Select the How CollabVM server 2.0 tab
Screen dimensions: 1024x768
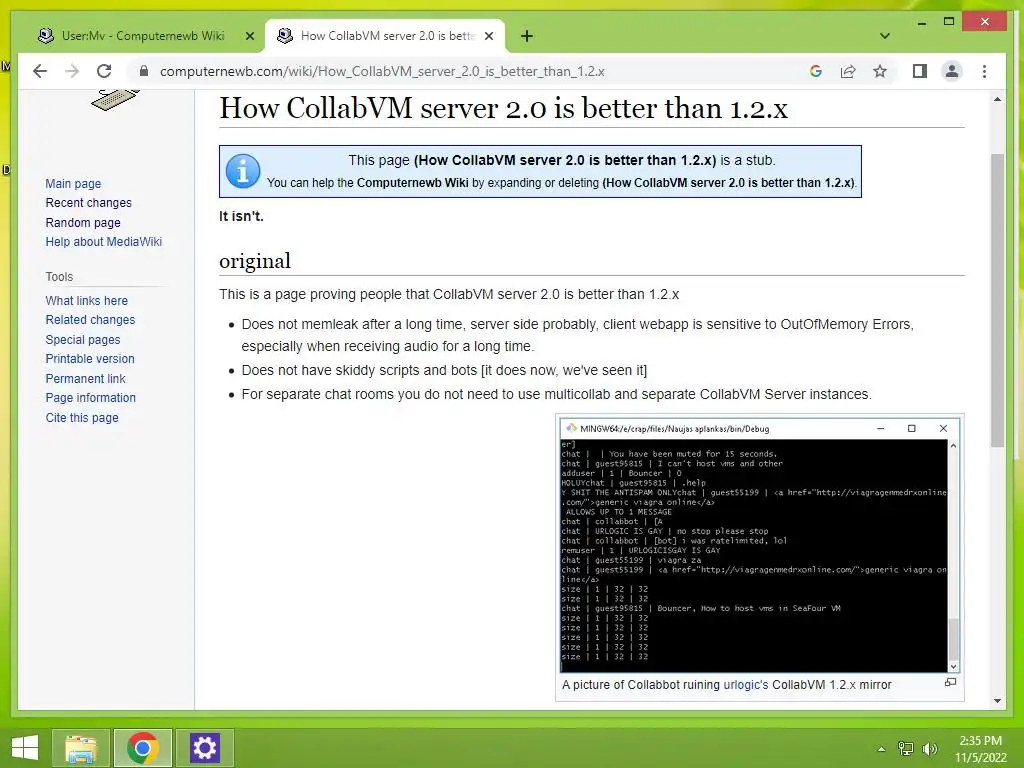[x=385, y=36]
